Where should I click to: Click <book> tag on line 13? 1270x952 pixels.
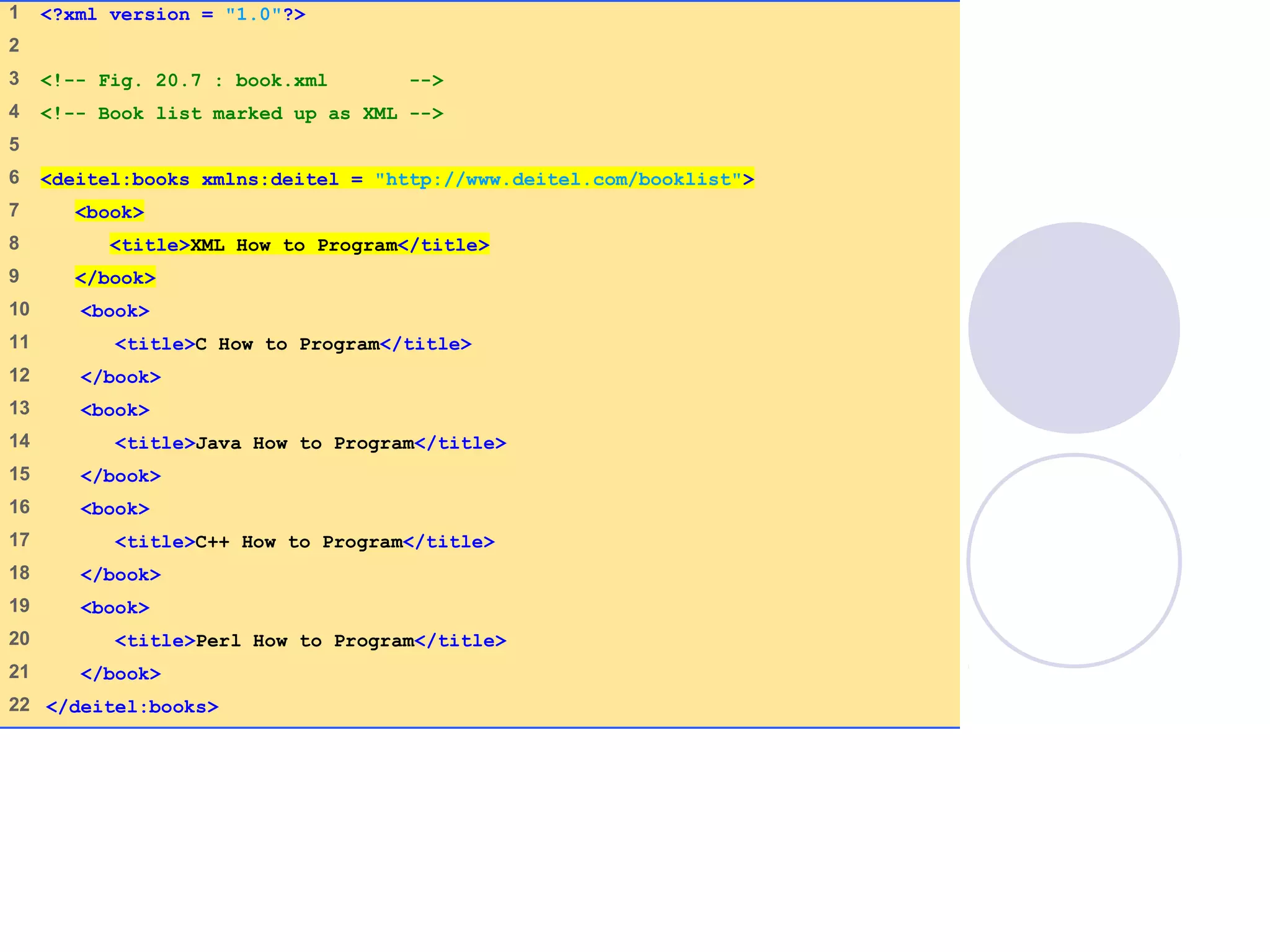(115, 410)
